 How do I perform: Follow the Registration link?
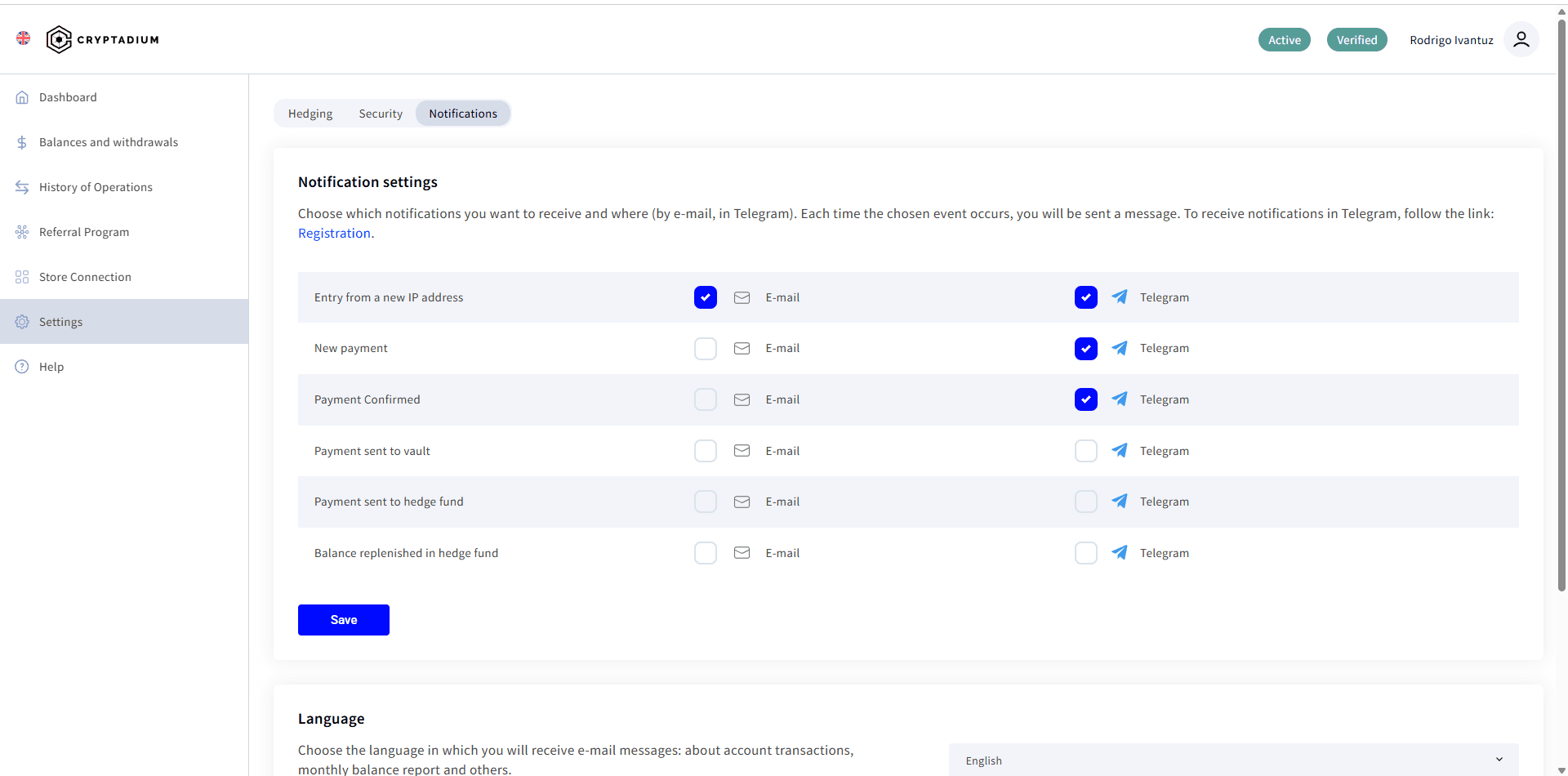click(x=334, y=234)
